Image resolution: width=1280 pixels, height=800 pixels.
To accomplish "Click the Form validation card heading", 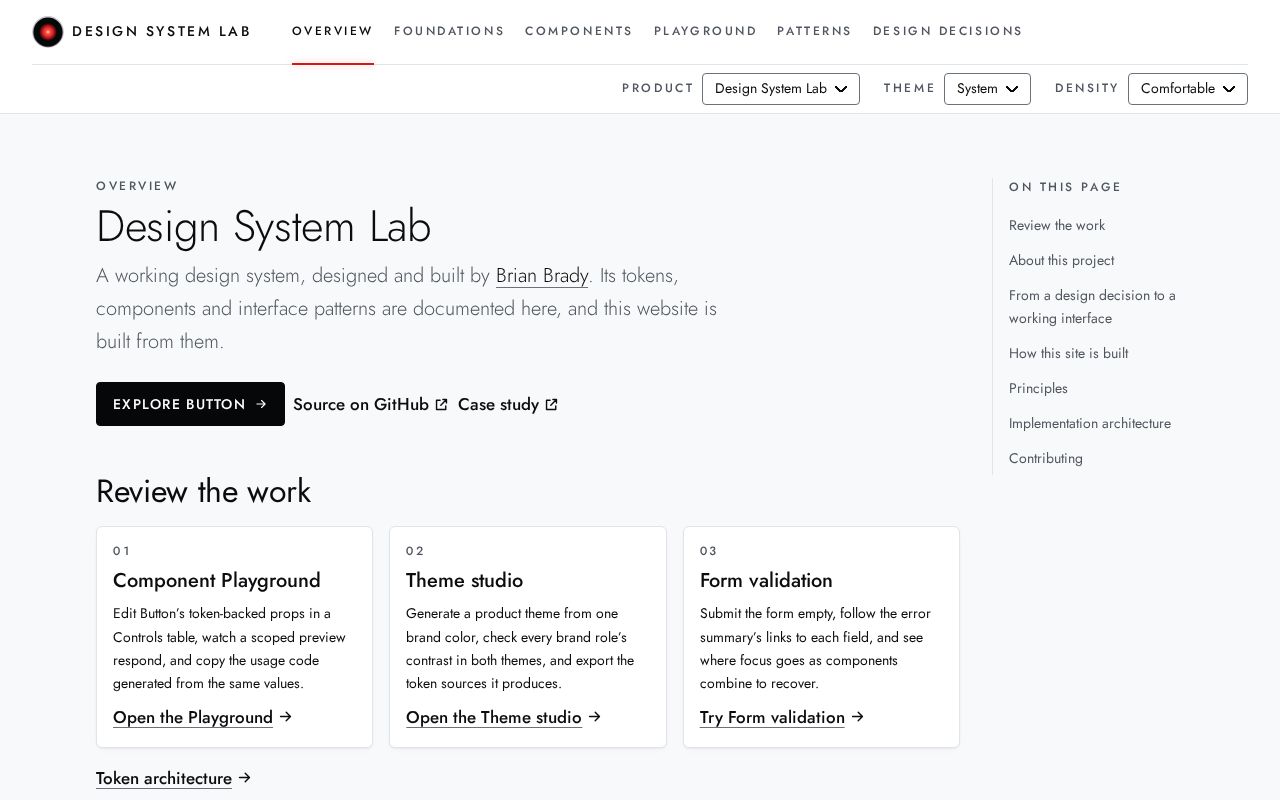I will tap(766, 581).
